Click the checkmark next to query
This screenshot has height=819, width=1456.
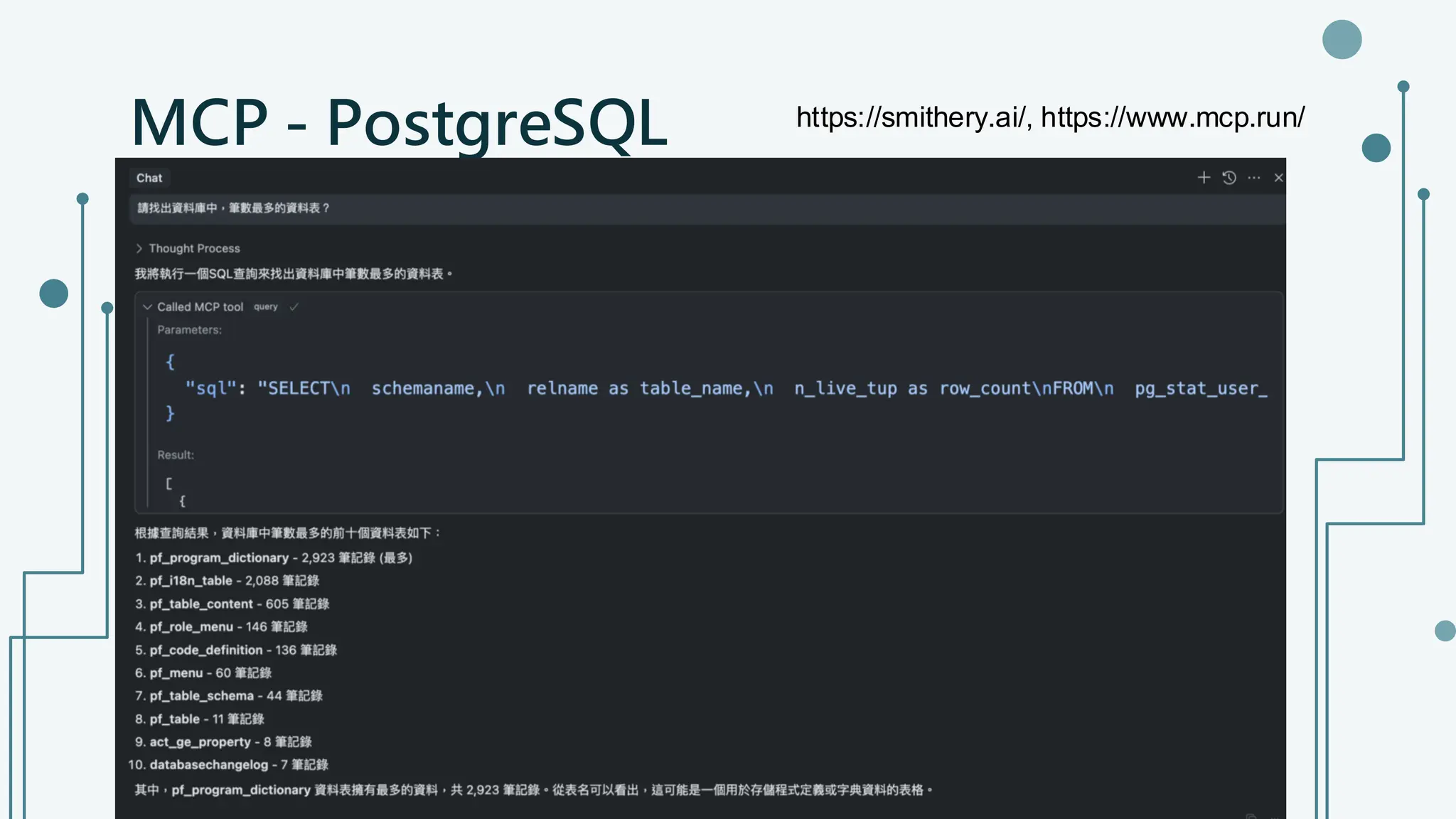[x=294, y=307]
